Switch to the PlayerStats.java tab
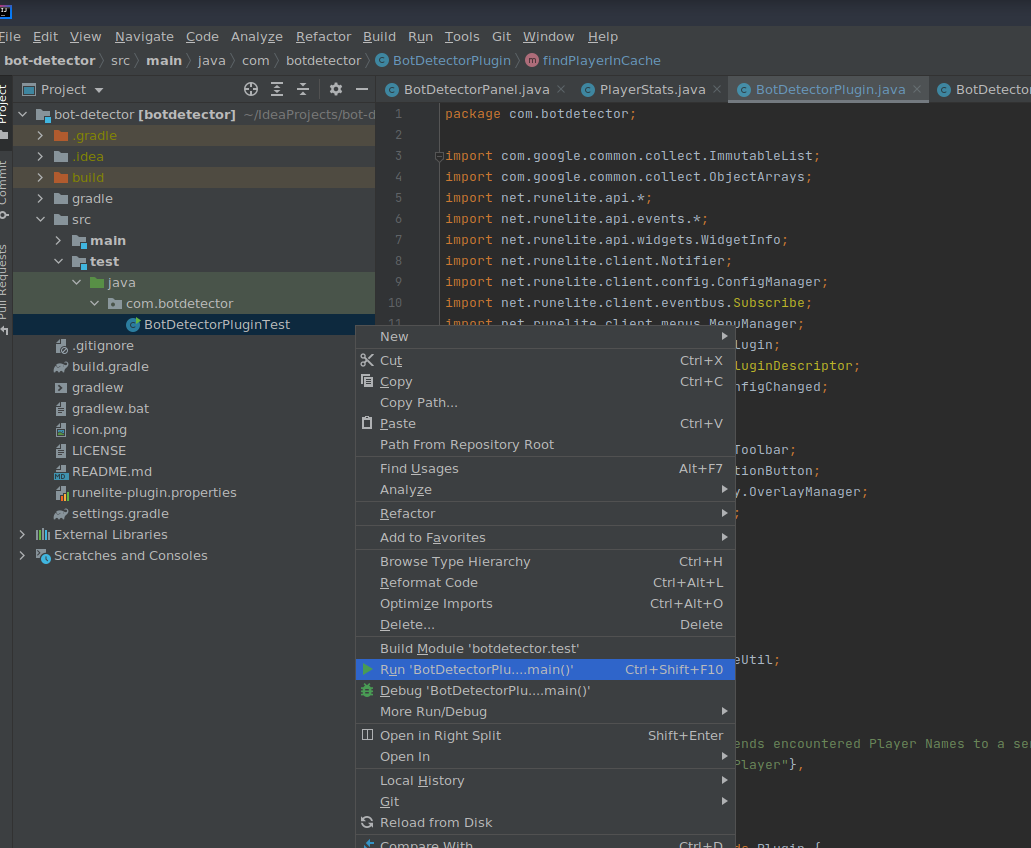Image resolution: width=1031 pixels, height=848 pixels. click(x=652, y=89)
